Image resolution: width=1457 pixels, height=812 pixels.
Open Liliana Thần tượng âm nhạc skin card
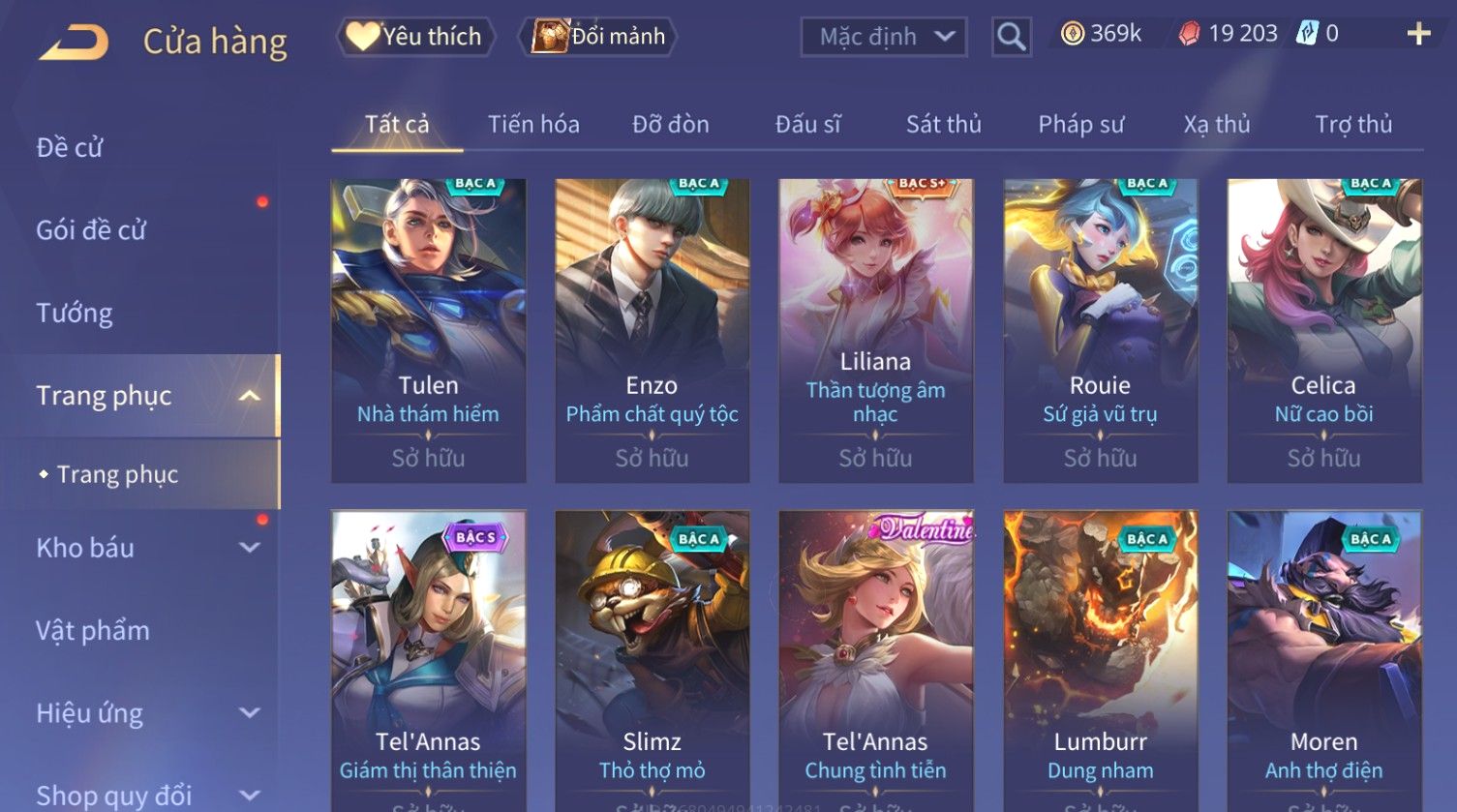pos(875,330)
